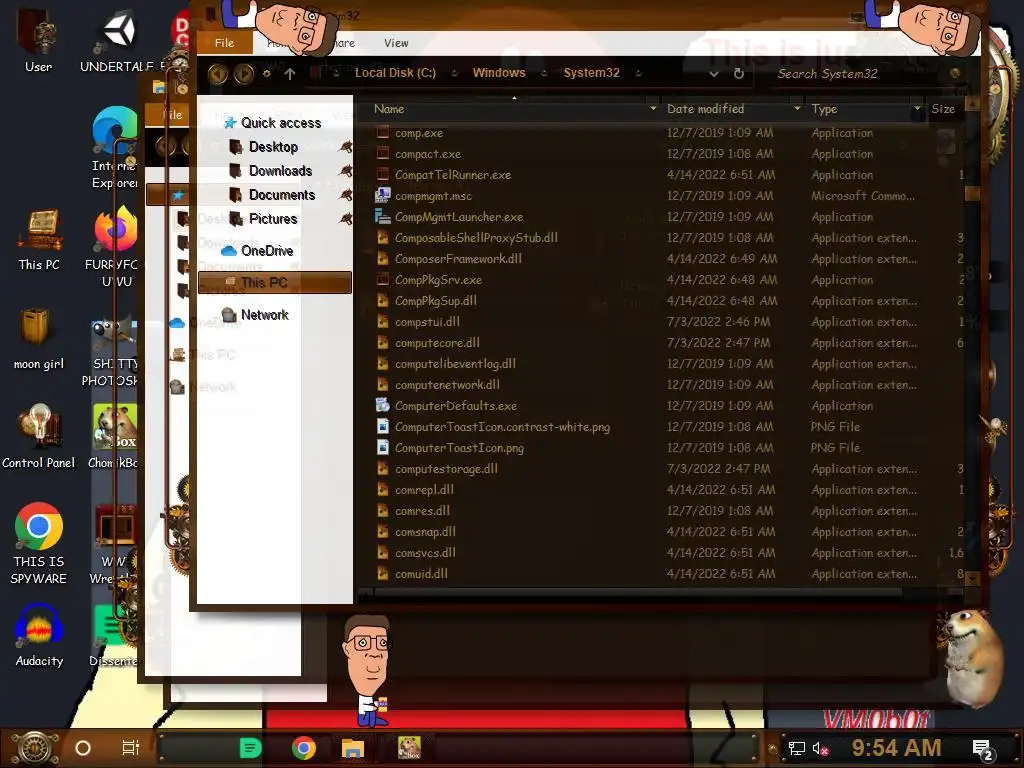Select ComputerToastIcon.png file icon
The height and width of the screenshot is (768, 1024).
tap(383, 447)
